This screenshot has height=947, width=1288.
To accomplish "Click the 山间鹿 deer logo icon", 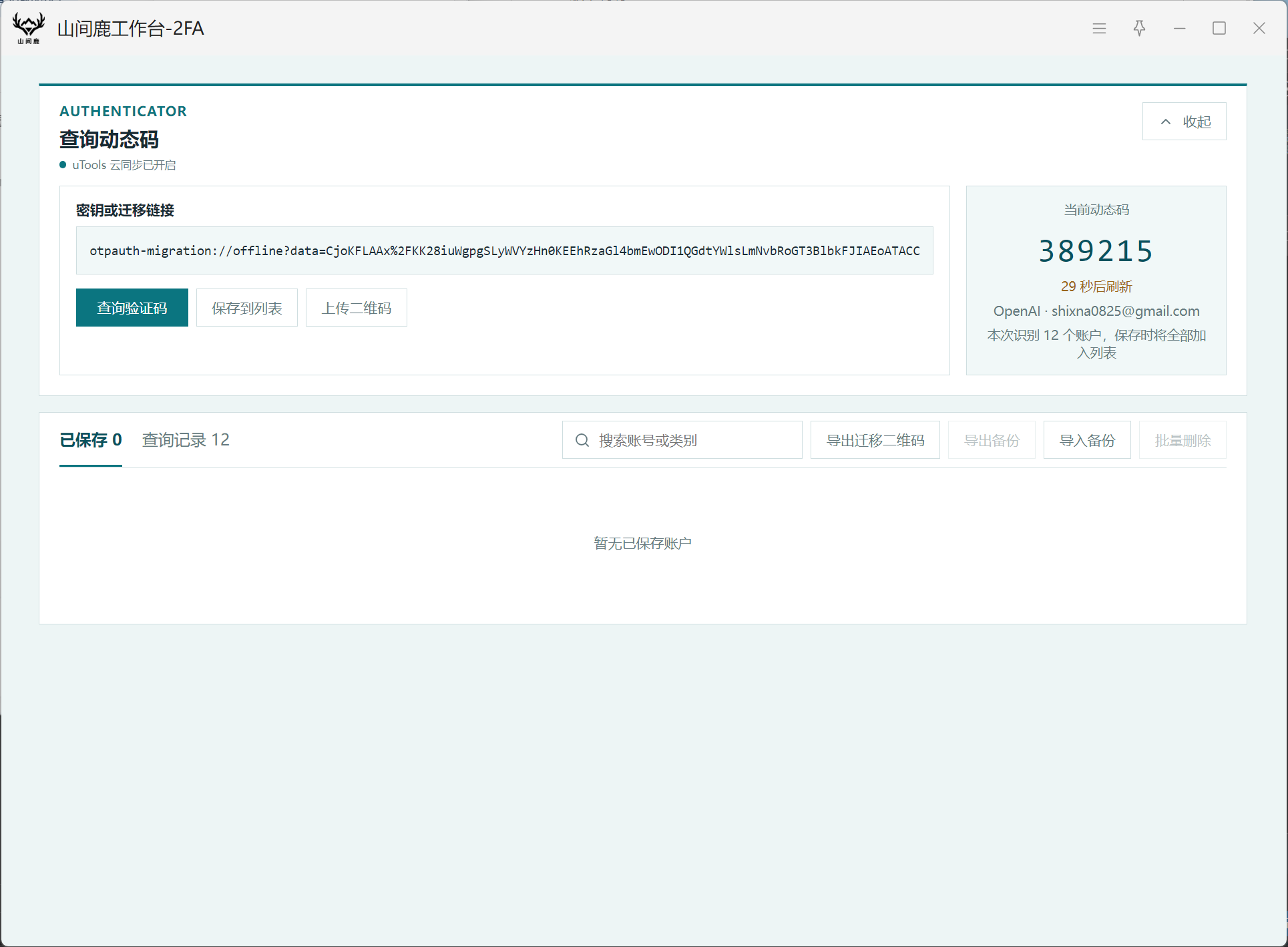I will click(28, 28).
